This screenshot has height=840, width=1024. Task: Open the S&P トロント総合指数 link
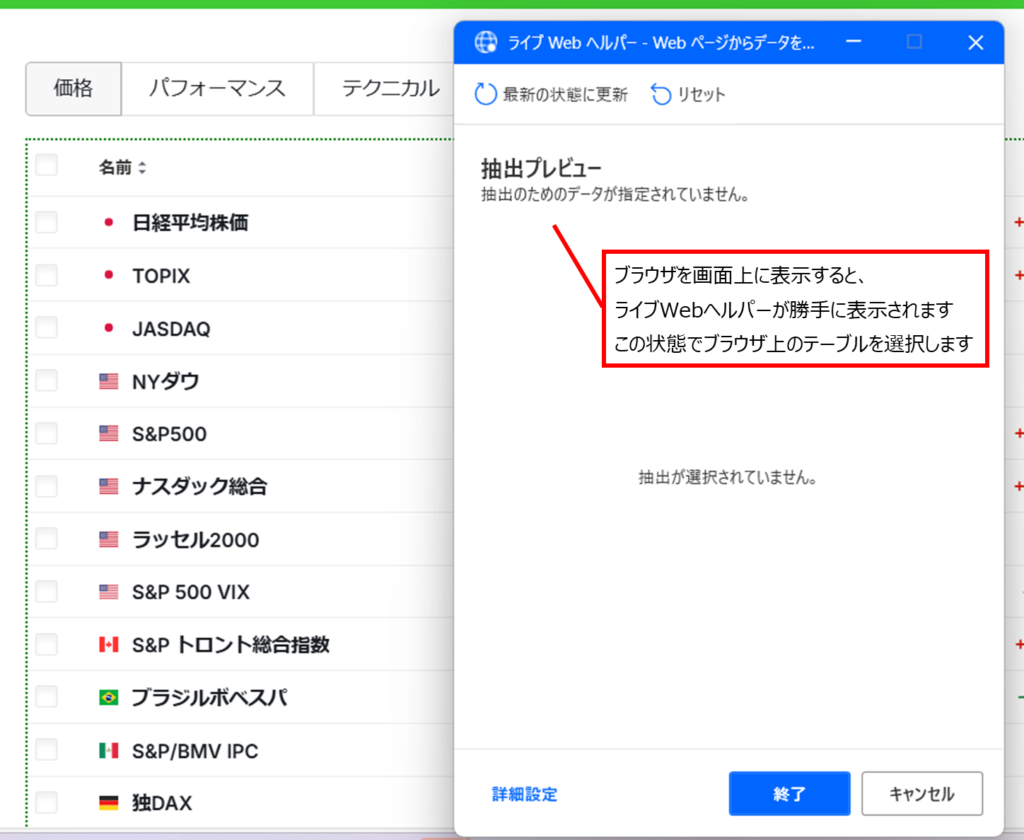click(231, 645)
